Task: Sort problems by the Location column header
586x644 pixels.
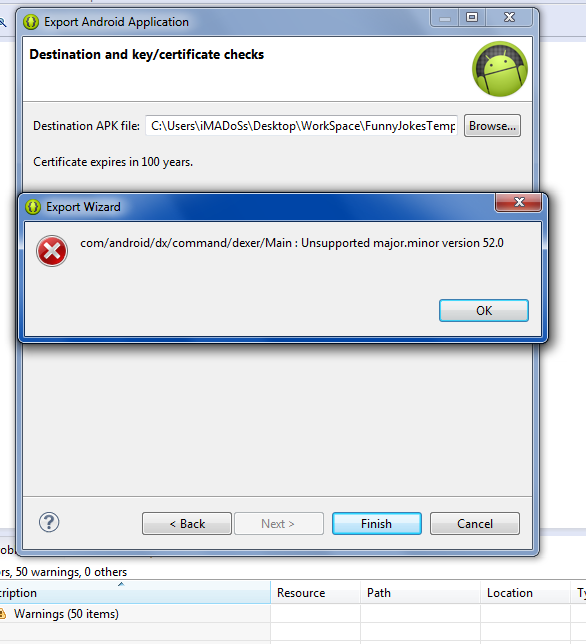Action: click(x=525, y=593)
